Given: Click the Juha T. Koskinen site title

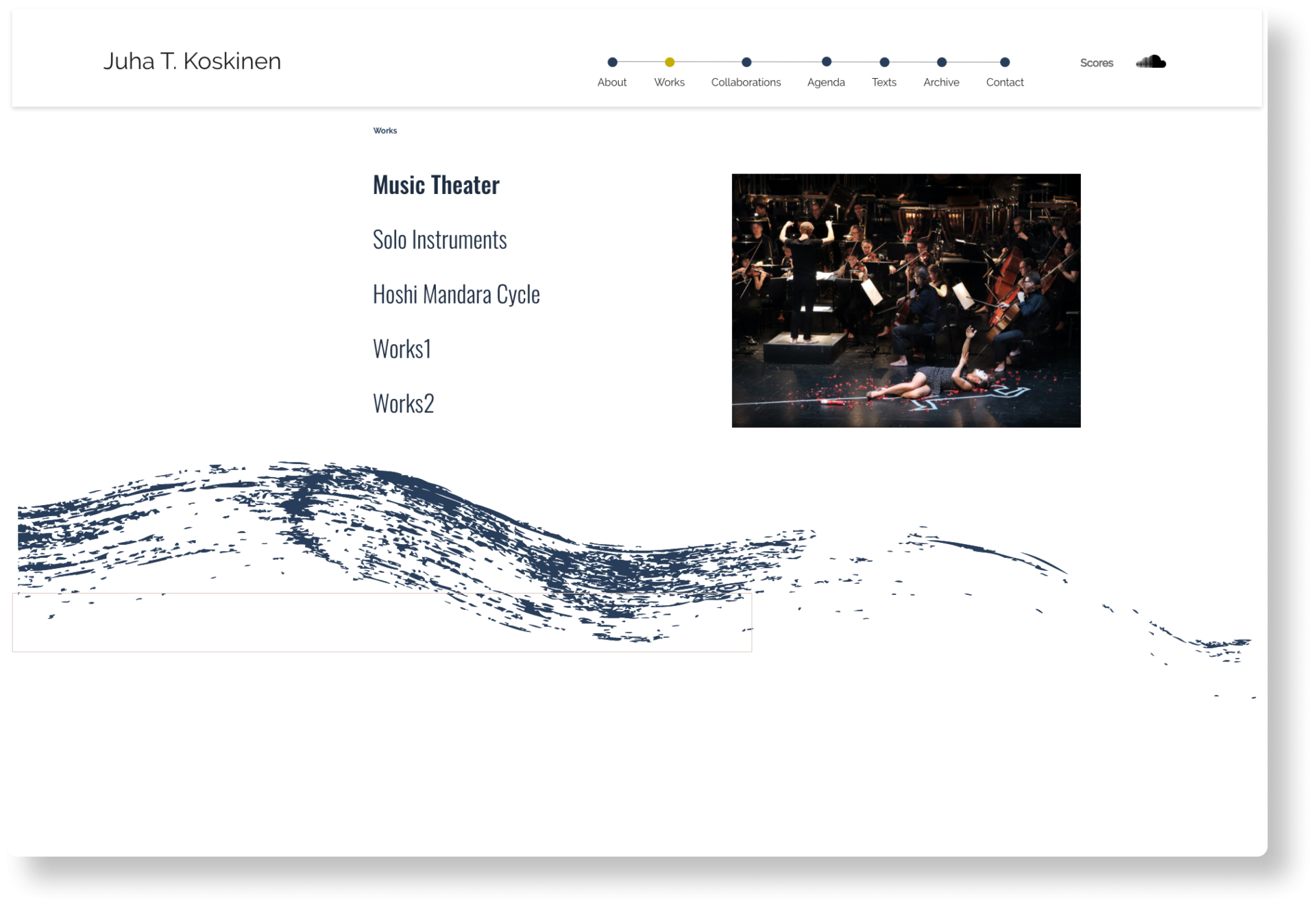Looking at the screenshot, I should [192, 62].
